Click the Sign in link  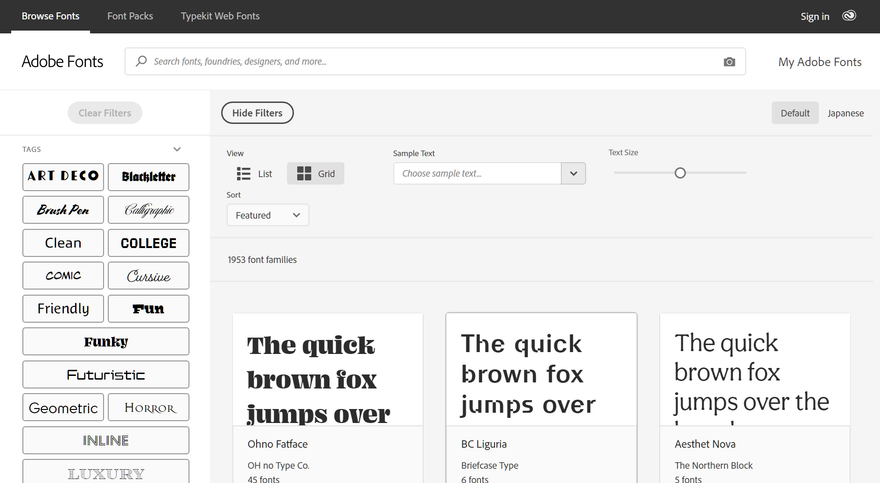(815, 16)
